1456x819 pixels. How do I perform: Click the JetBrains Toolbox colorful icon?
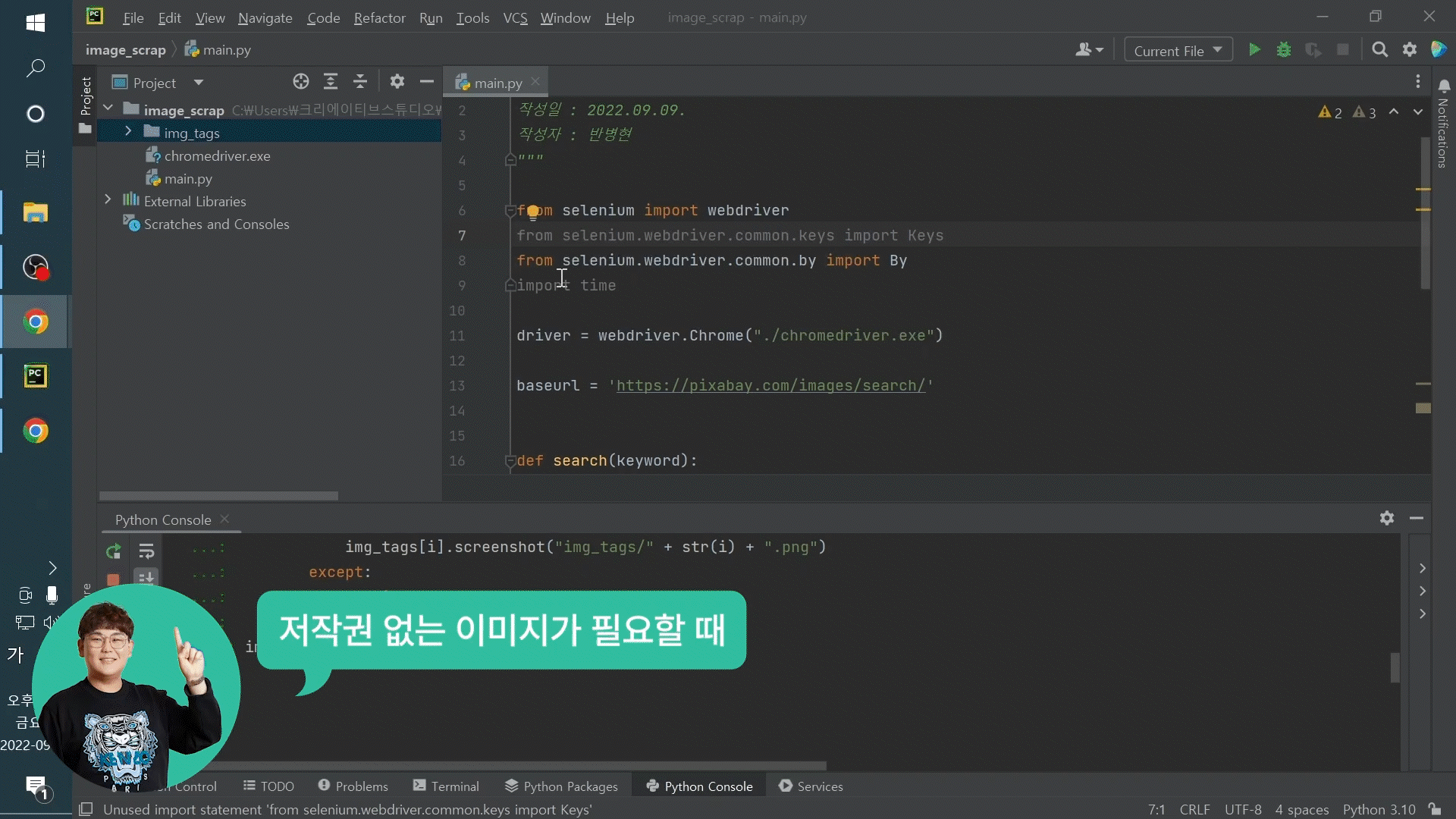tap(1439, 50)
